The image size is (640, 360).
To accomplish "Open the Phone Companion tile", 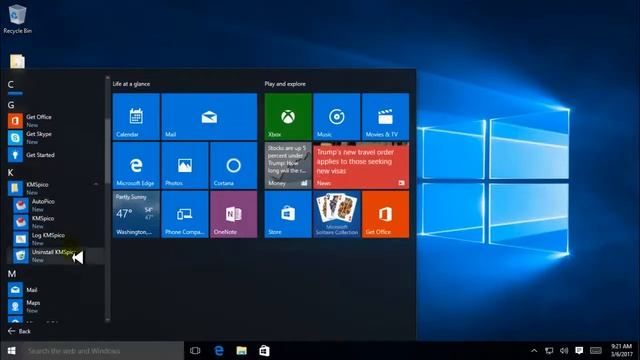I will point(185,214).
